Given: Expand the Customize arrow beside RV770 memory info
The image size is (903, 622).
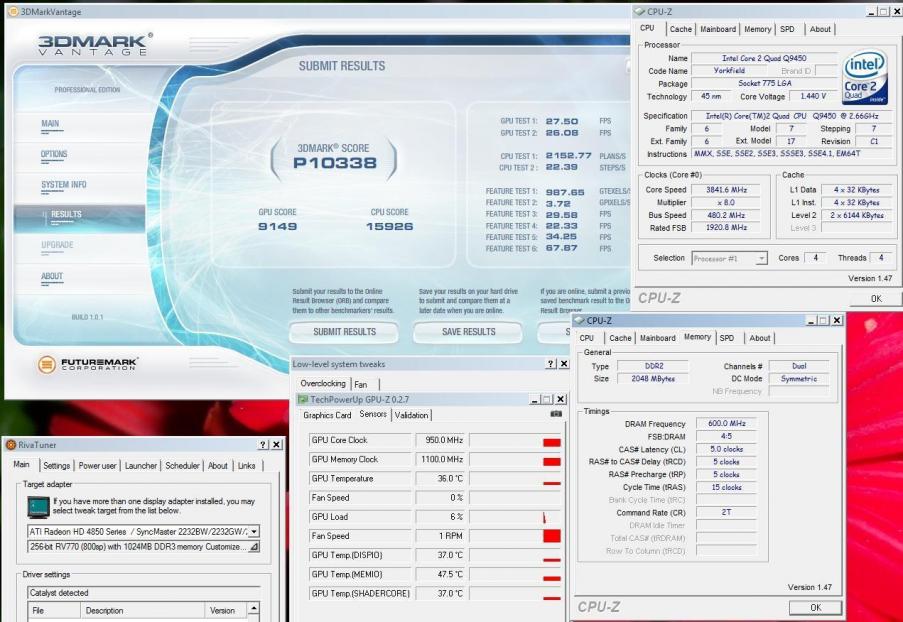Looking at the screenshot, I should [254, 547].
